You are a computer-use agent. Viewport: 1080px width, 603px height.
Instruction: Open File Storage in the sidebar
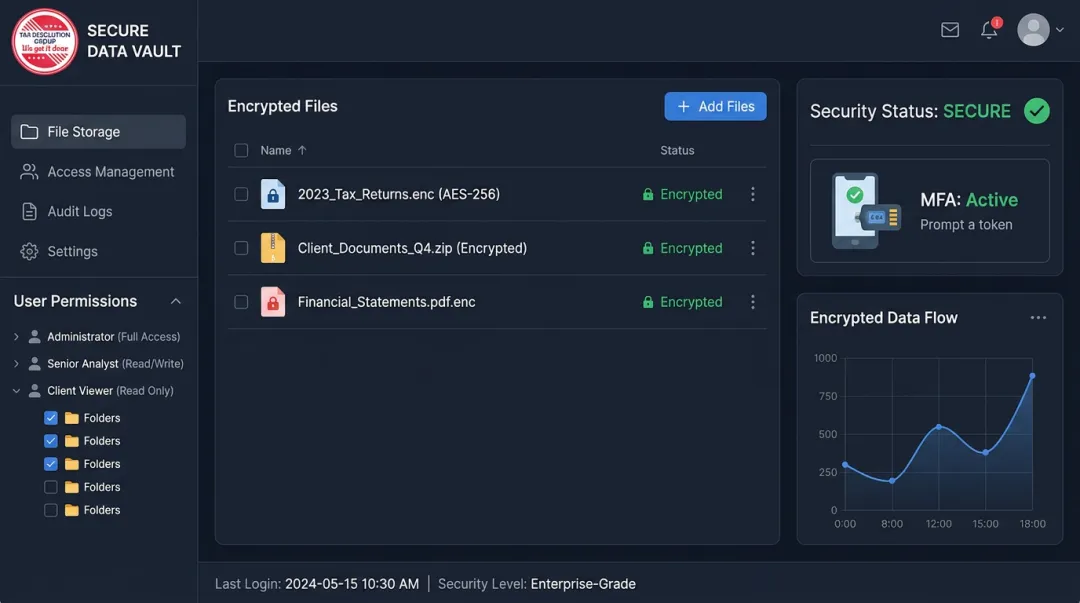point(98,132)
